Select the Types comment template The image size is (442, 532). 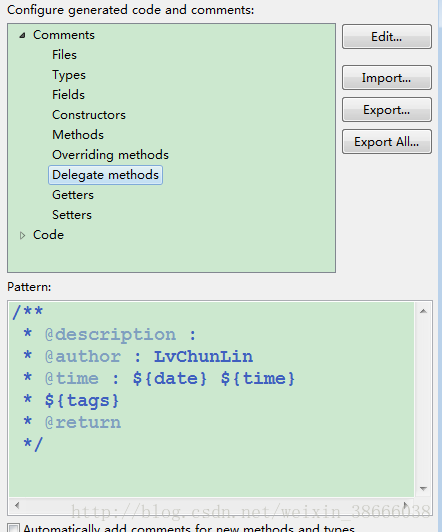tap(69, 75)
